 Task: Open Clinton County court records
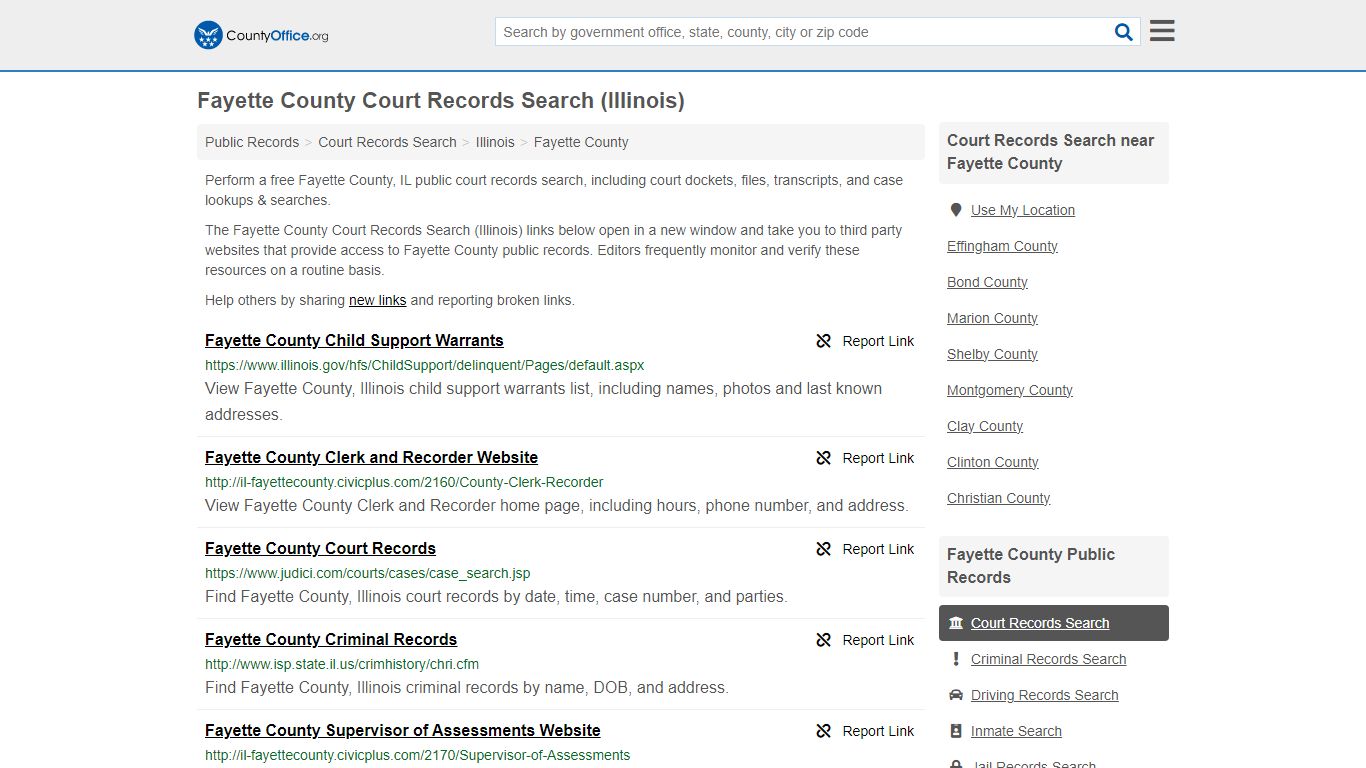pos(993,462)
